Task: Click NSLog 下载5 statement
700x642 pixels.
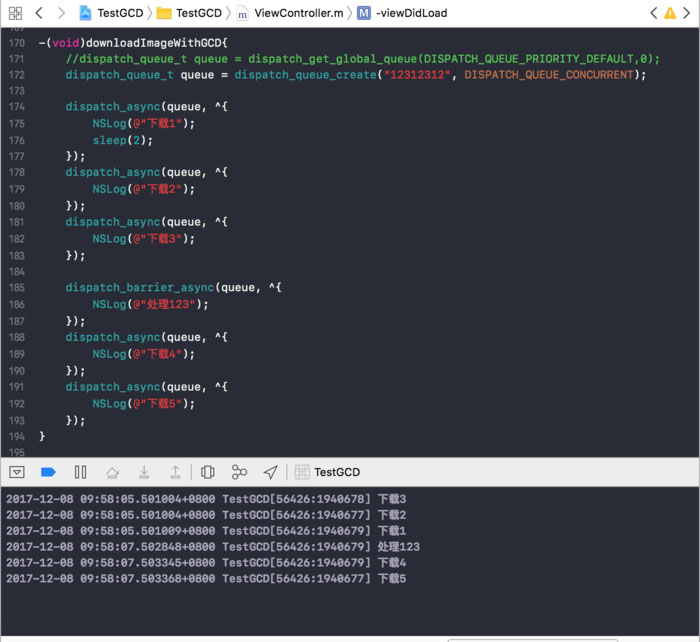Action: (x=144, y=404)
